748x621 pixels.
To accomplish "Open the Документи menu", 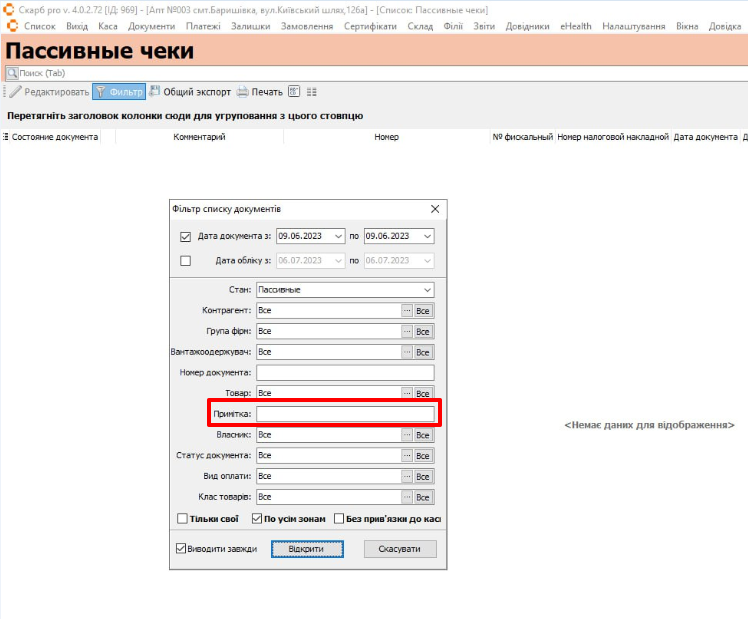I will (x=151, y=26).
